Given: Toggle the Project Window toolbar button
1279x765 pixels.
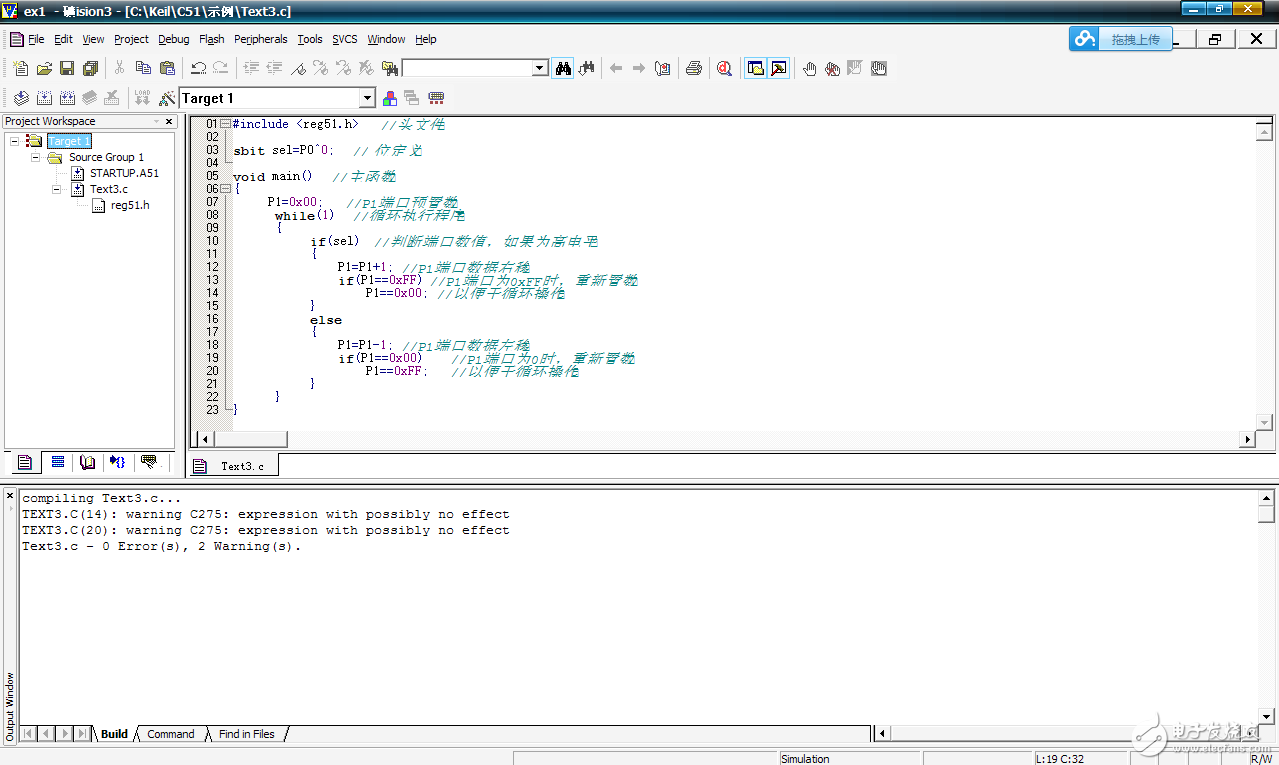Looking at the screenshot, I should 756,68.
